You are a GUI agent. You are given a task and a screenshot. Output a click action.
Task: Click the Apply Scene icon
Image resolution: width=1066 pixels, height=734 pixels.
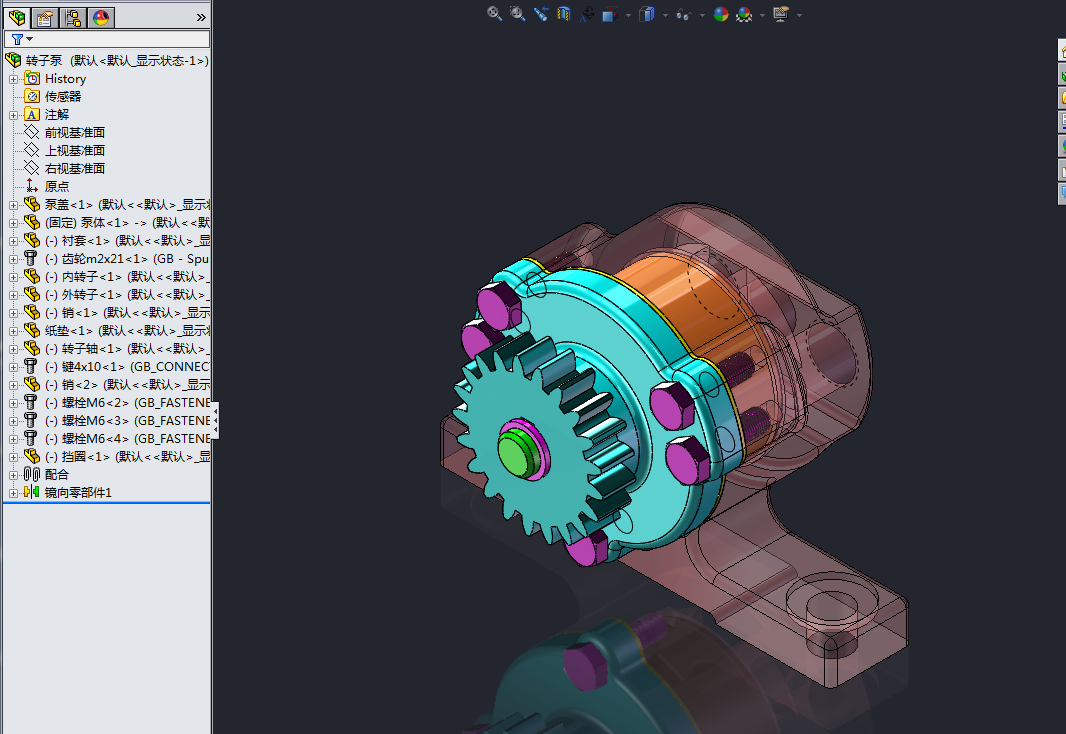744,14
